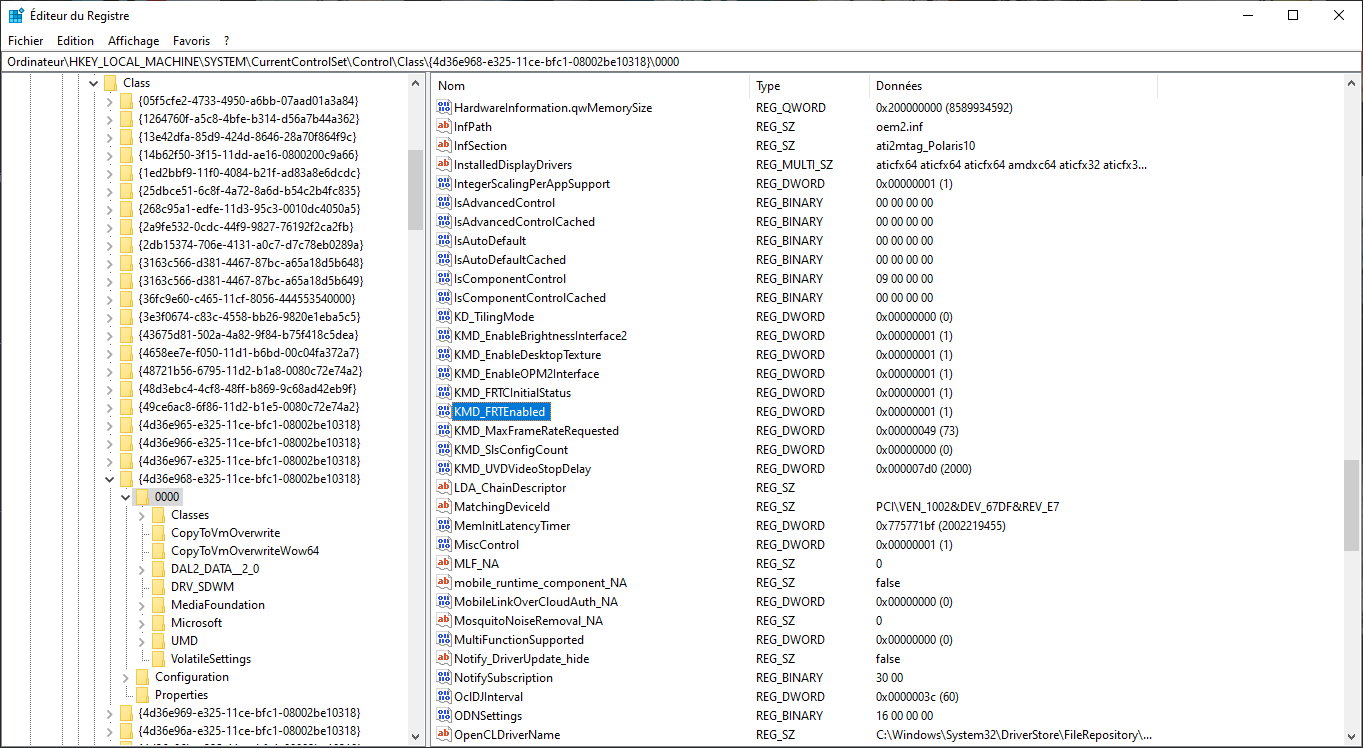
Task: Click the VolatileSettings folder icon
Action: pyautogui.click(x=158, y=659)
